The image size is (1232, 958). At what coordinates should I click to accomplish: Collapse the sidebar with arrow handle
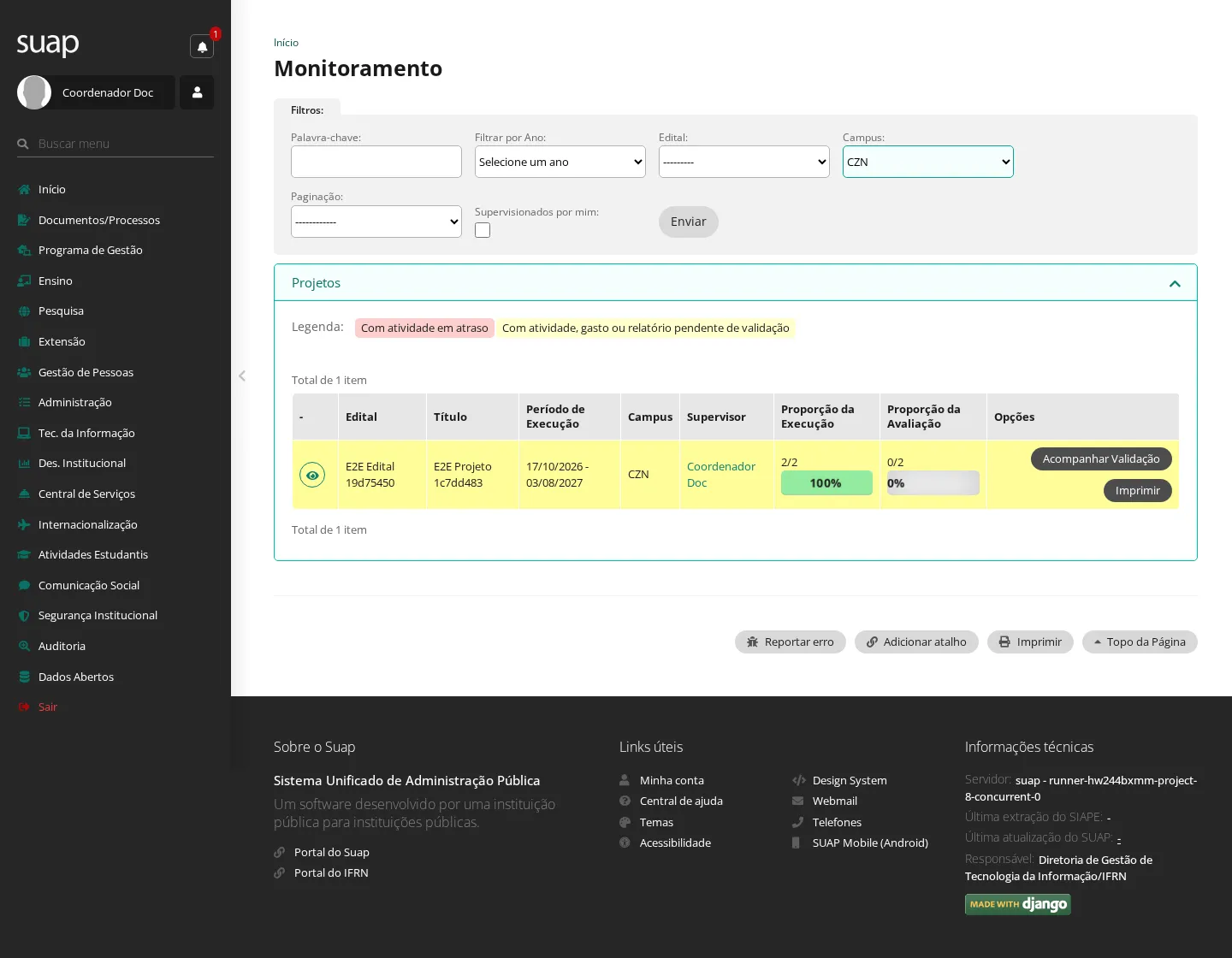coord(242,376)
